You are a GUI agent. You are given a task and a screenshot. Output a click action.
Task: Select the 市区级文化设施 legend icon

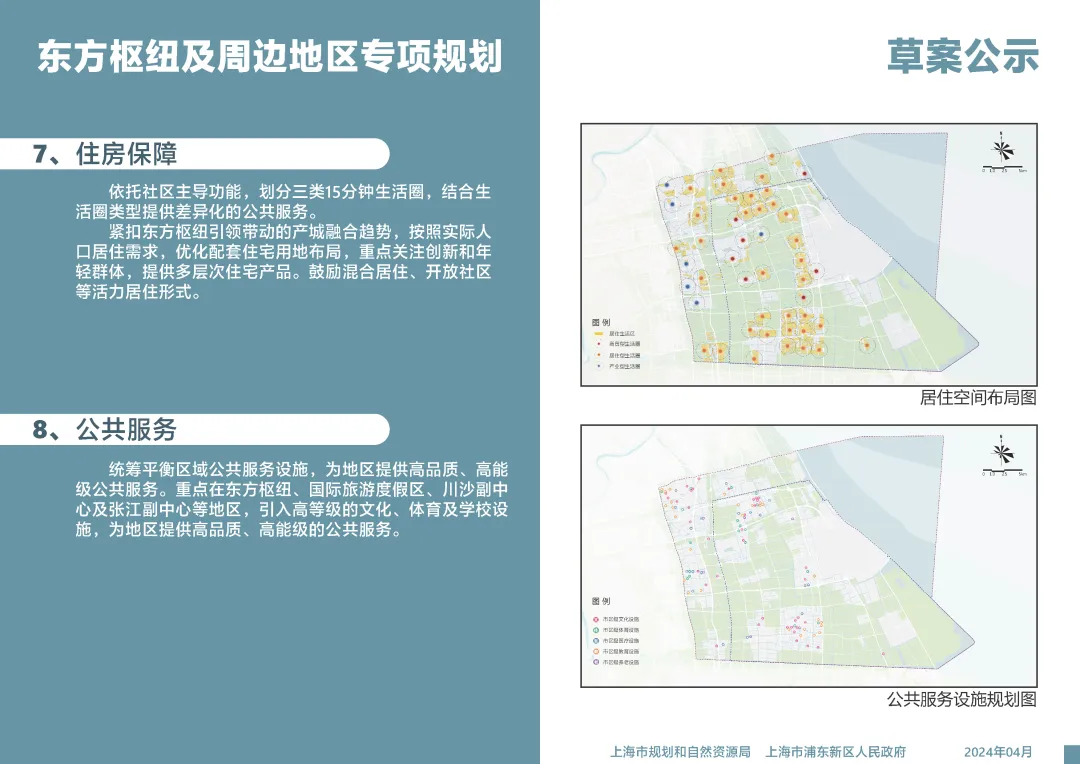596,620
